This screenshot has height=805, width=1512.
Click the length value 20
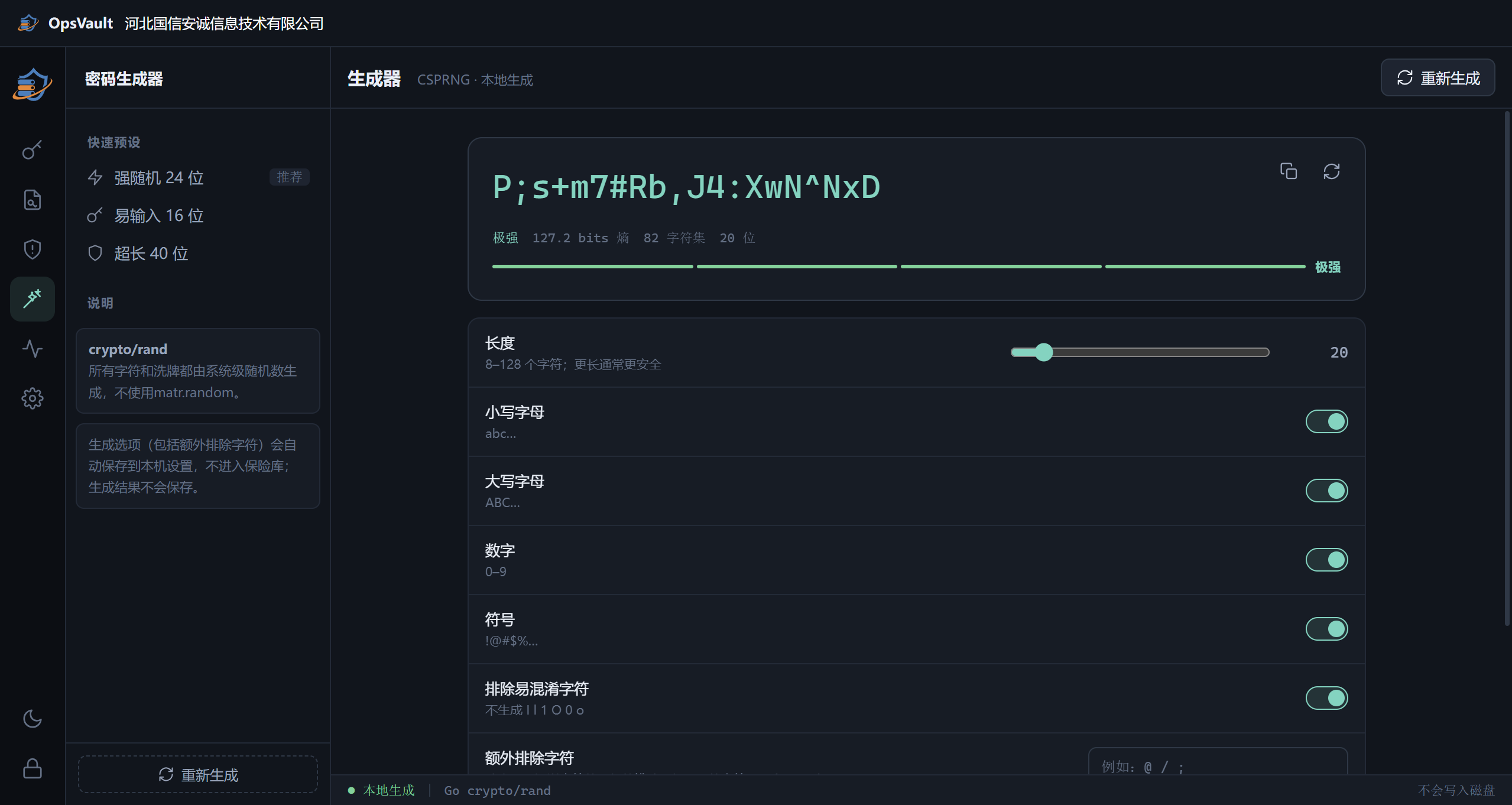1339,352
